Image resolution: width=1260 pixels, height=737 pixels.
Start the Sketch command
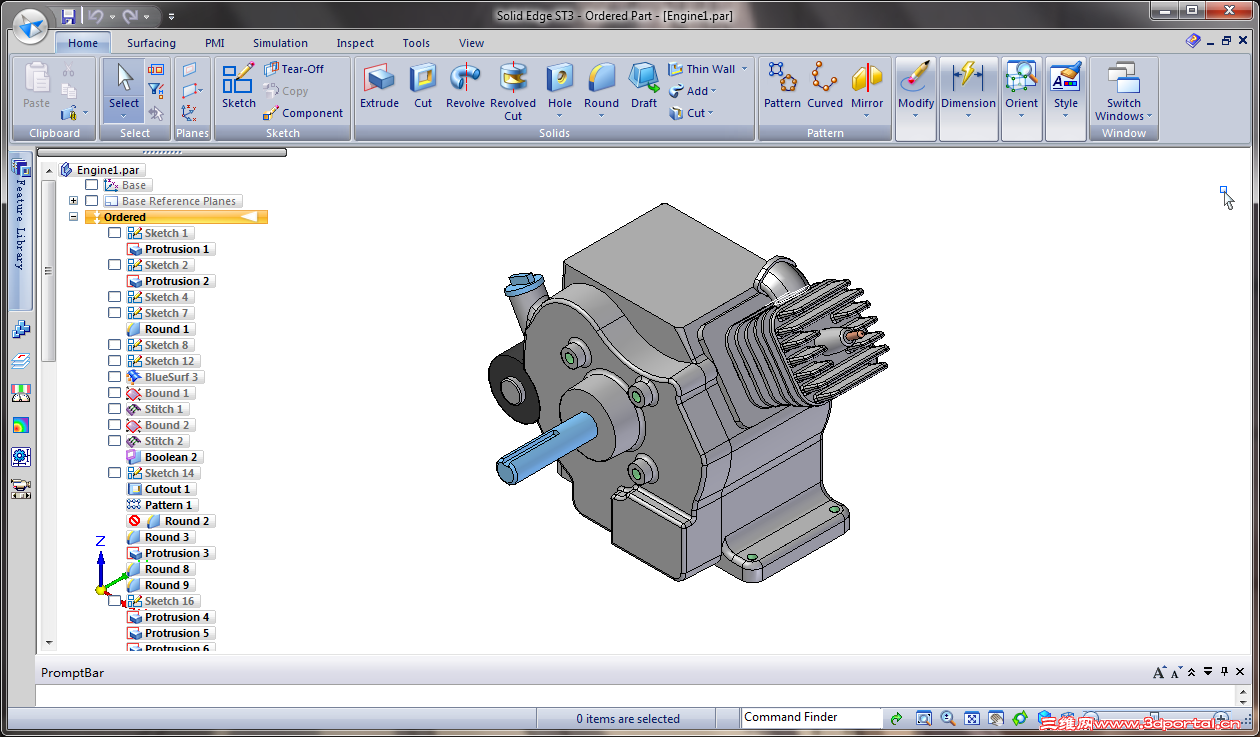239,87
